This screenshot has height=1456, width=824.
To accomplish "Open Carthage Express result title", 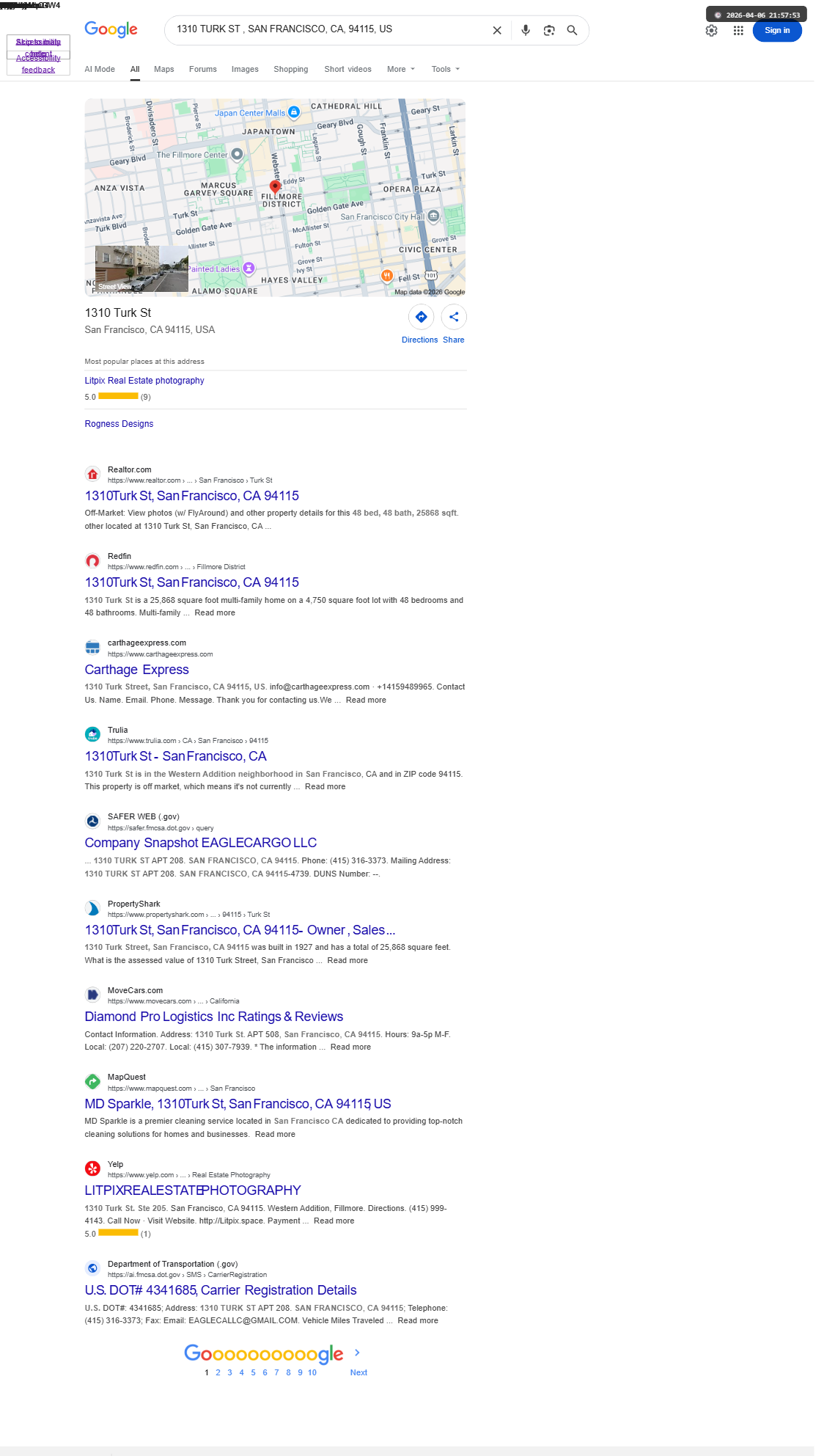I will [137, 670].
